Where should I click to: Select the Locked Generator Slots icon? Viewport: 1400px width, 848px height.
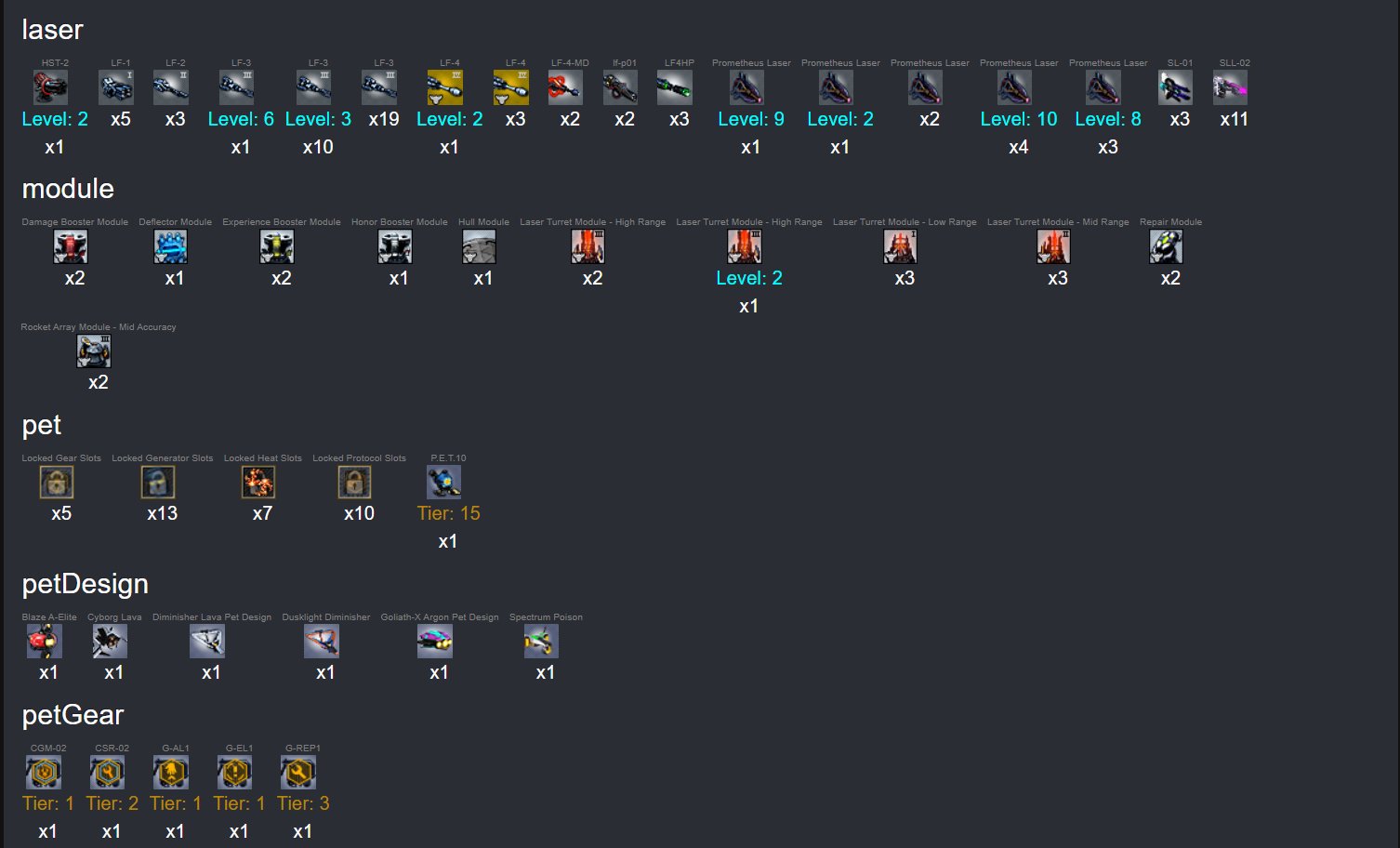[x=158, y=483]
